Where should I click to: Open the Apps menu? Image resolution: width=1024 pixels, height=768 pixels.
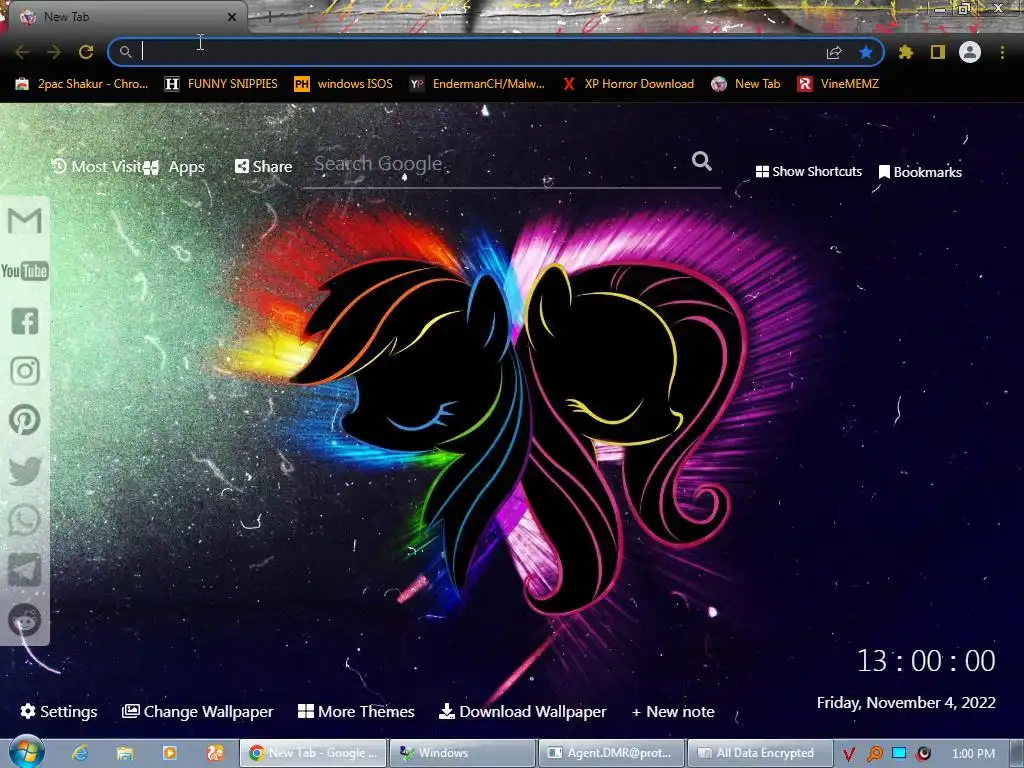coord(176,167)
